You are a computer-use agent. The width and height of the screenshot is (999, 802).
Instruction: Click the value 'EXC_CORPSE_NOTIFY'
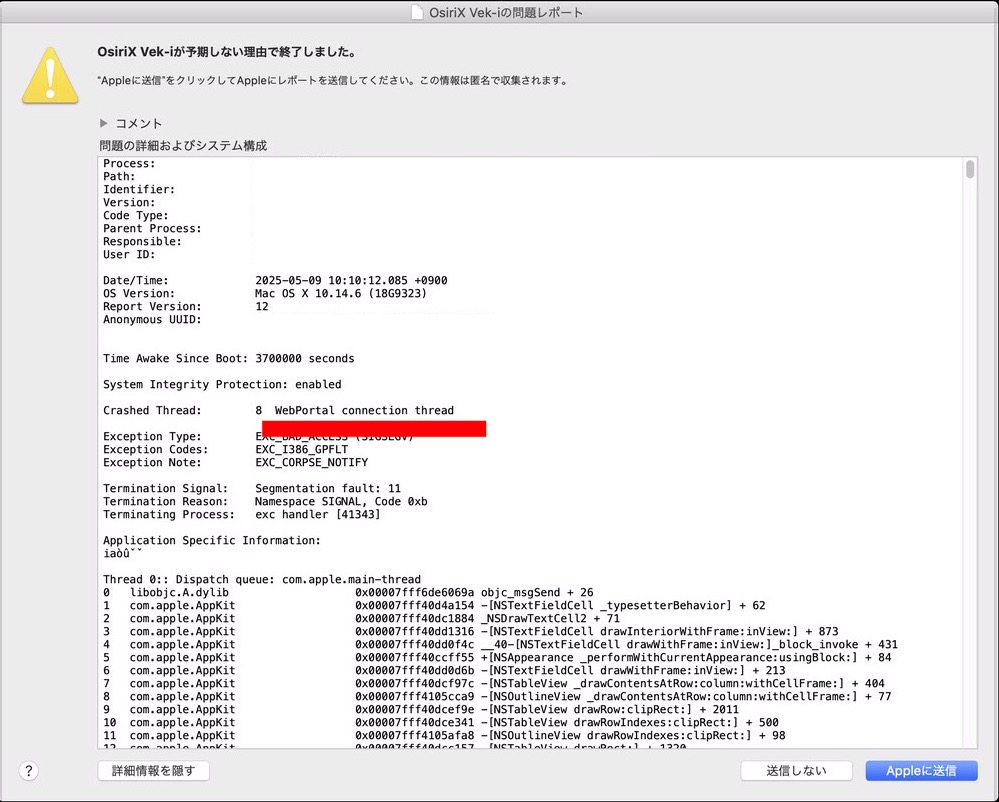pyautogui.click(x=312, y=462)
